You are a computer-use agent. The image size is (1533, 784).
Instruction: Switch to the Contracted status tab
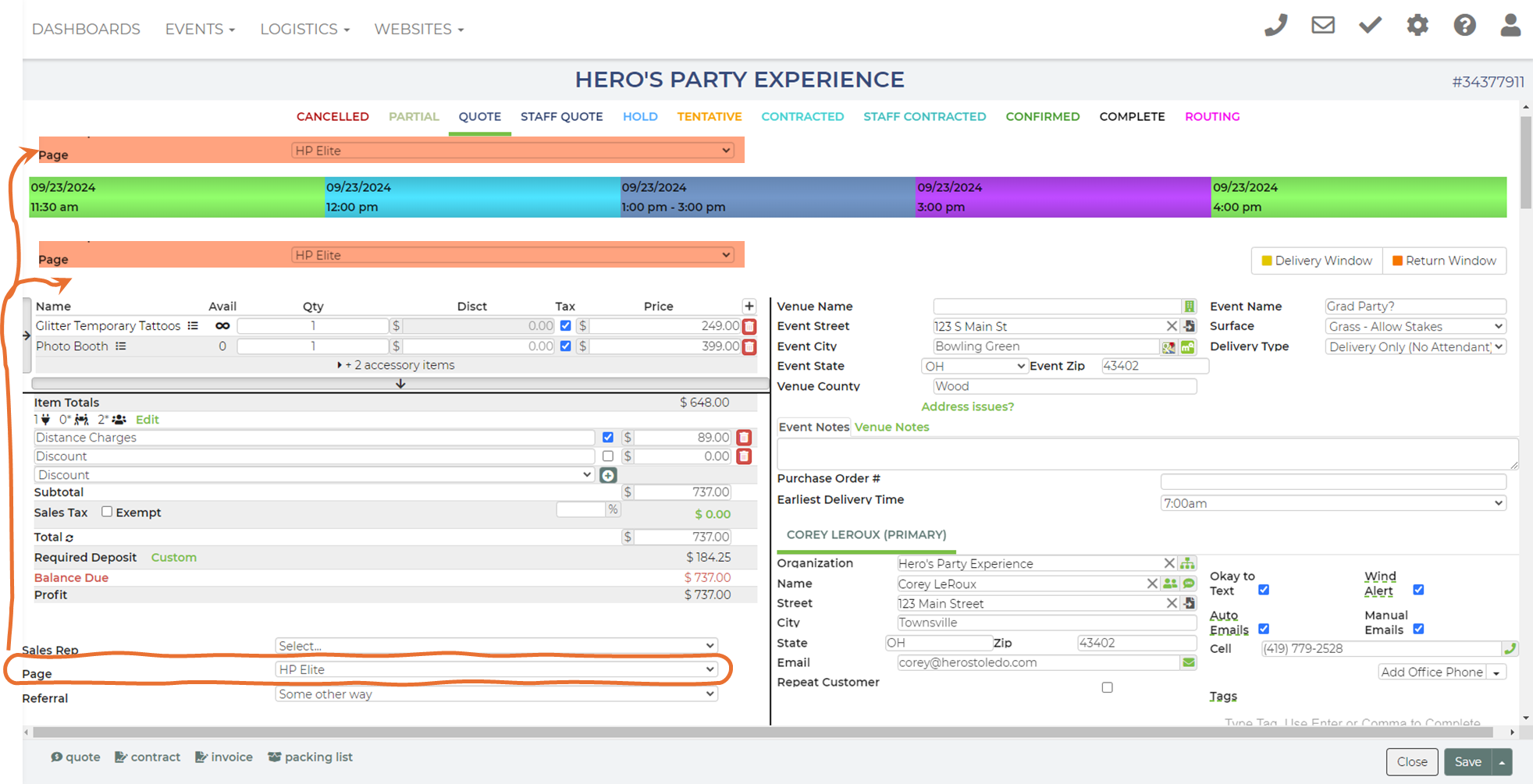point(802,116)
